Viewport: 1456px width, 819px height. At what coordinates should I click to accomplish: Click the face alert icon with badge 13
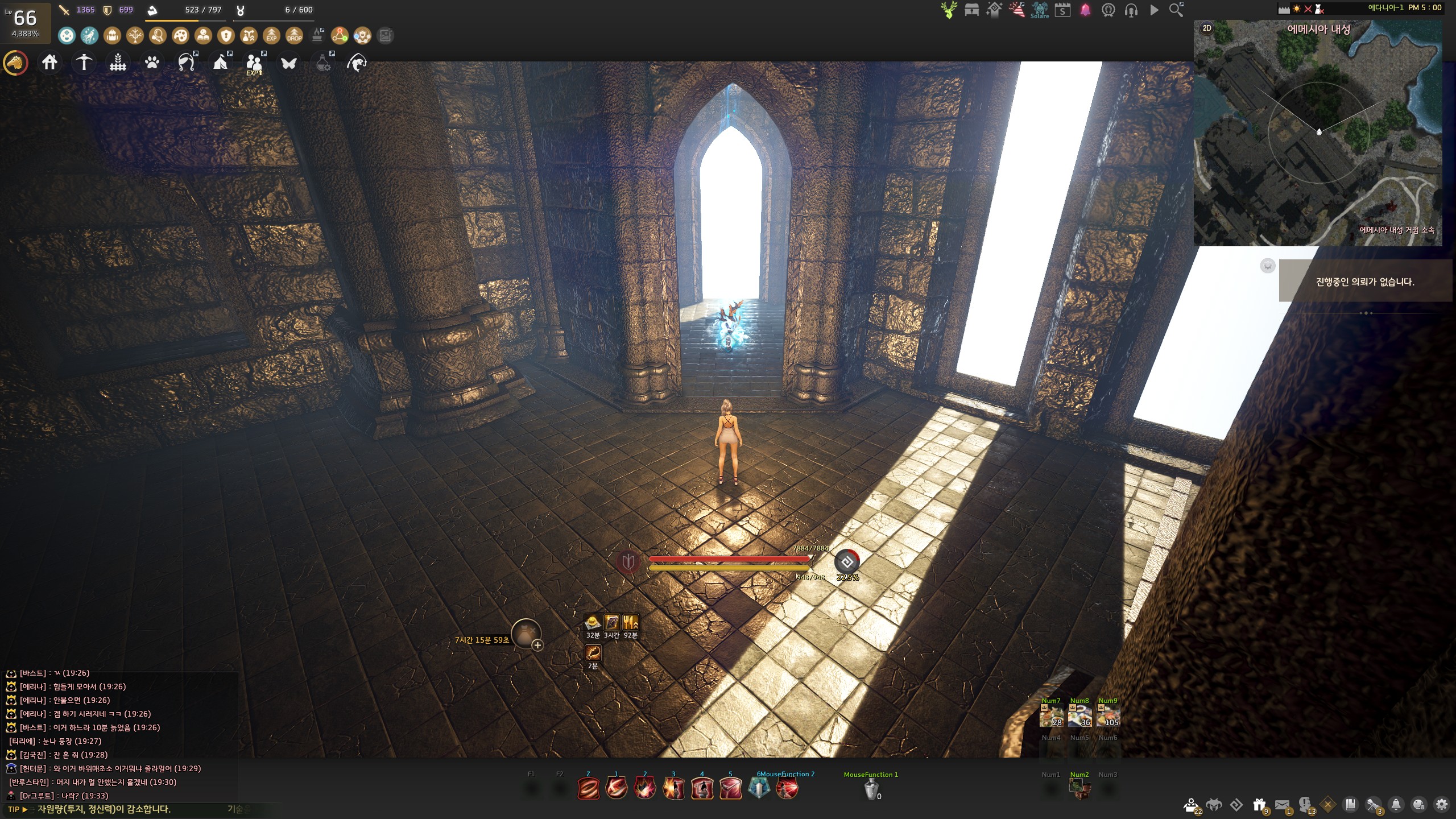[x=1305, y=805]
